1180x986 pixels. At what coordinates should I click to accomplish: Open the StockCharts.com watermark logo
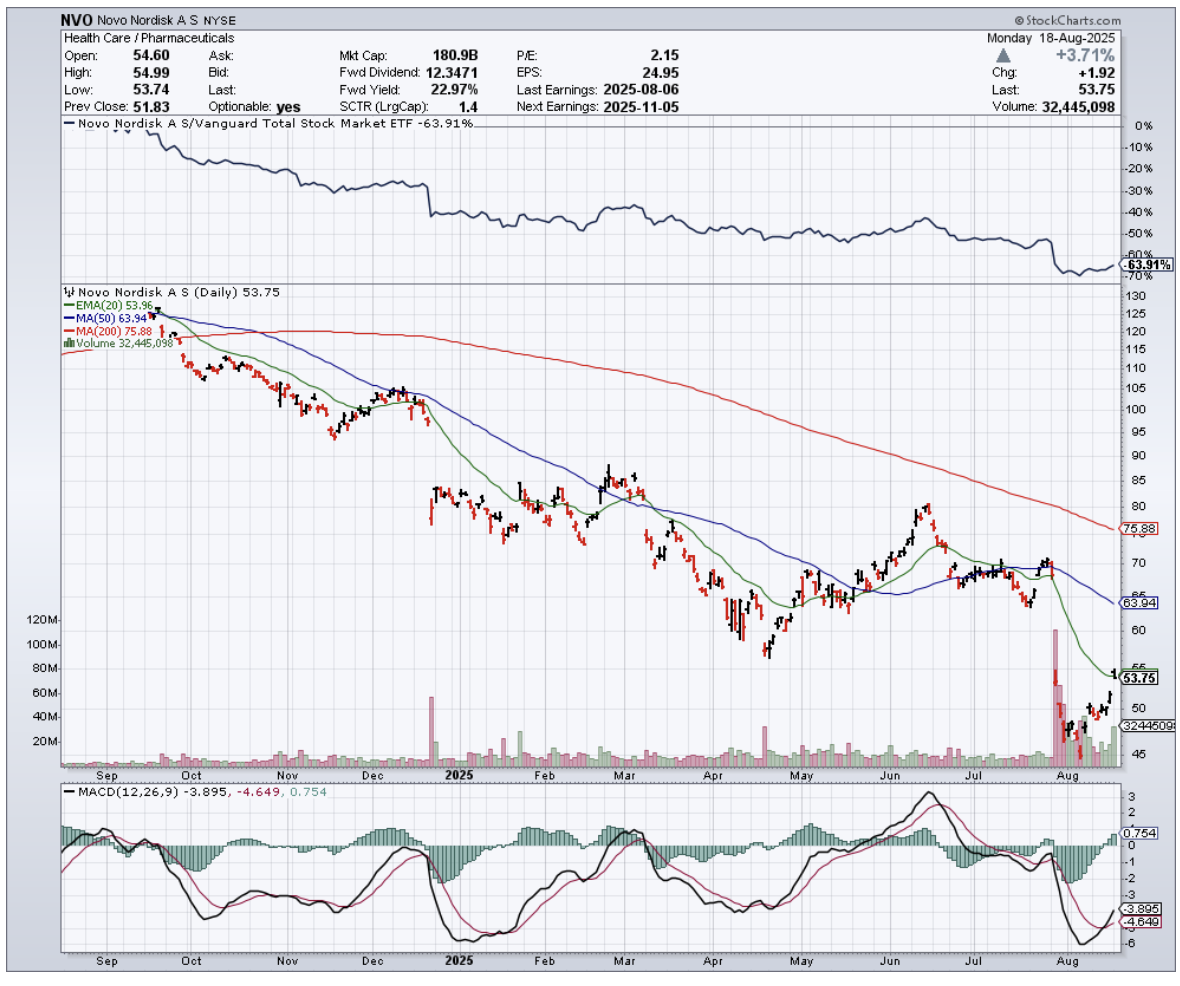pos(1065,20)
